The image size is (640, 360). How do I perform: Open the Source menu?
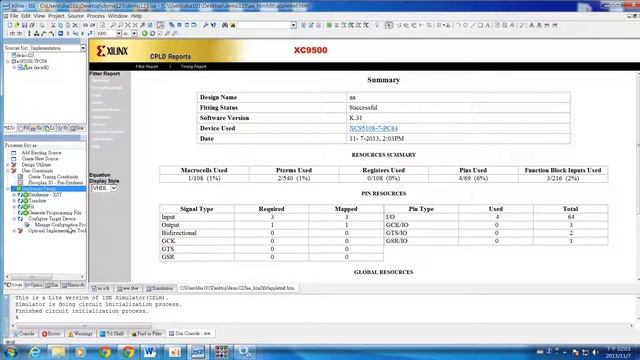pos(76,16)
